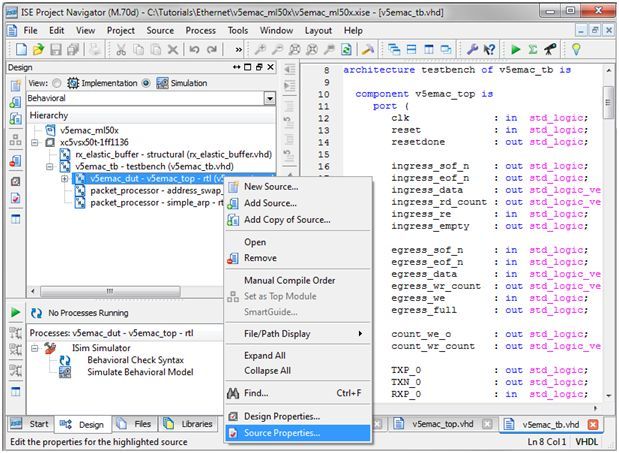Choose Design Properties in context menu
This screenshot has height=453, width=619.
tap(298, 416)
